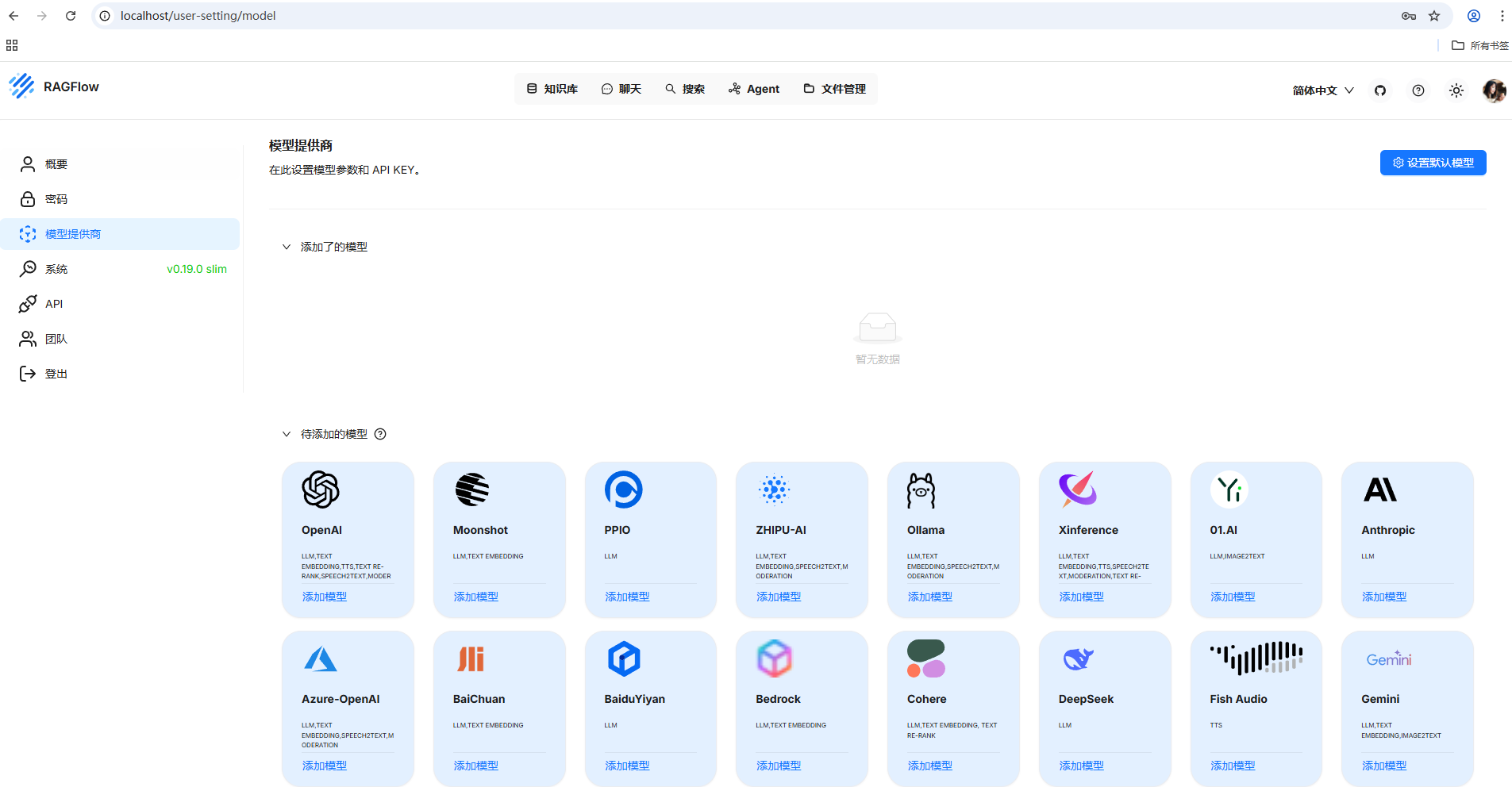
Task: Open the Agent tab
Action: 754,89
